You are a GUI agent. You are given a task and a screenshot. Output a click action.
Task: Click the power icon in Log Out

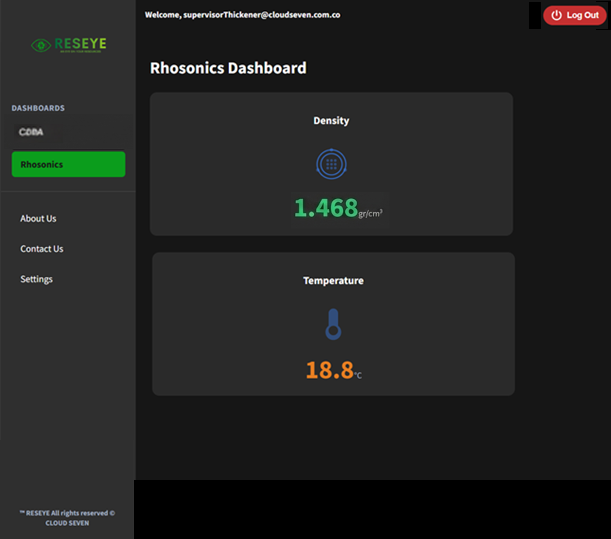click(x=556, y=15)
